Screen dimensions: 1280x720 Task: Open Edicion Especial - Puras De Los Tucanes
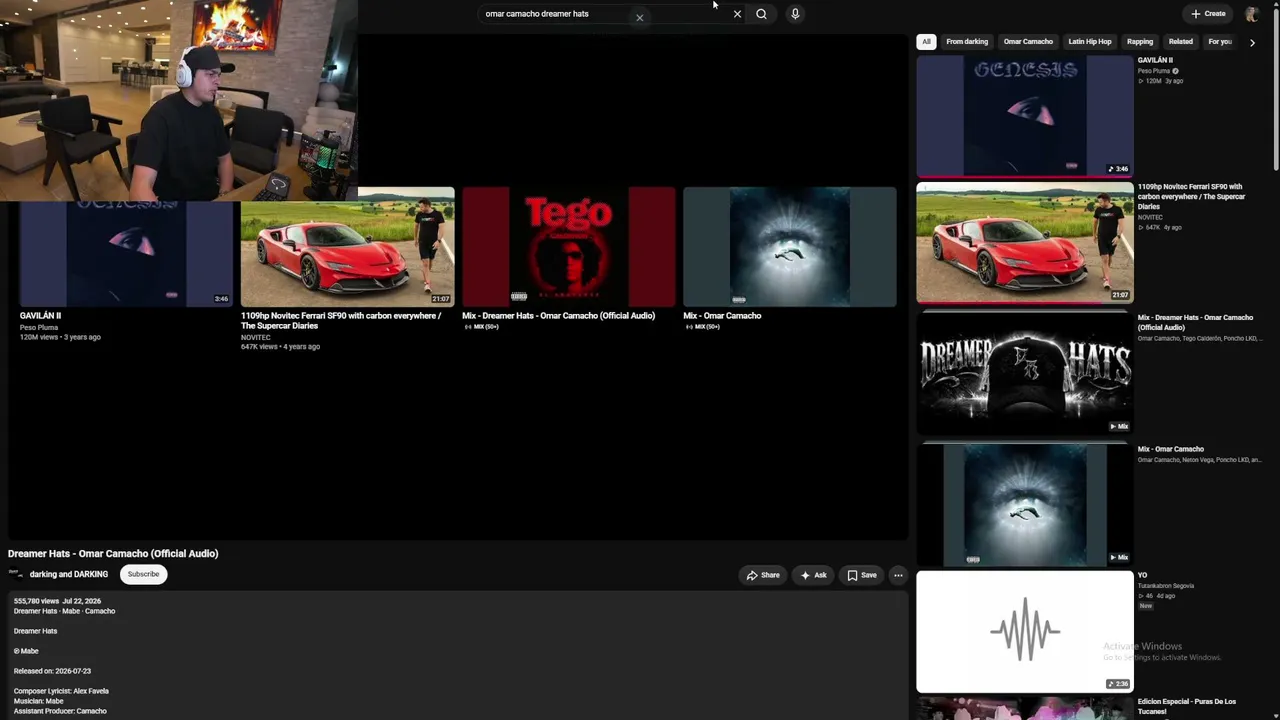tap(1187, 706)
